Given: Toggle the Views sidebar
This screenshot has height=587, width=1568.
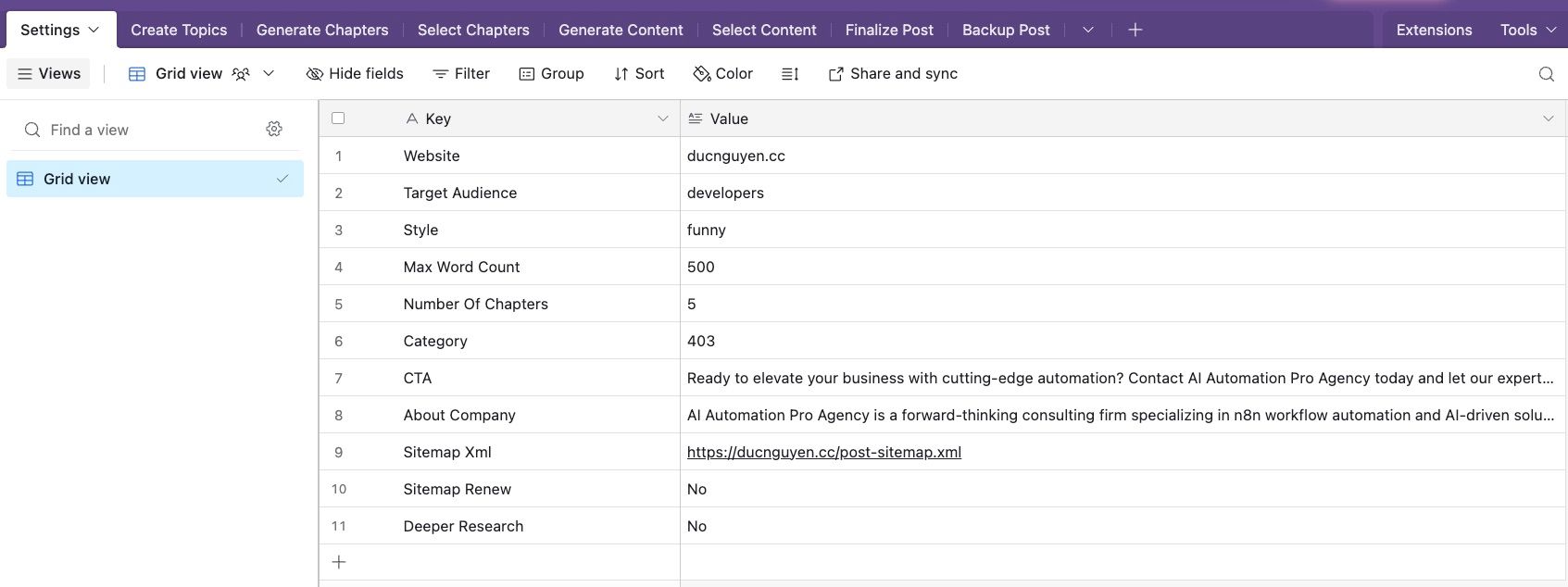Looking at the screenshot, I should click(49, 74).
